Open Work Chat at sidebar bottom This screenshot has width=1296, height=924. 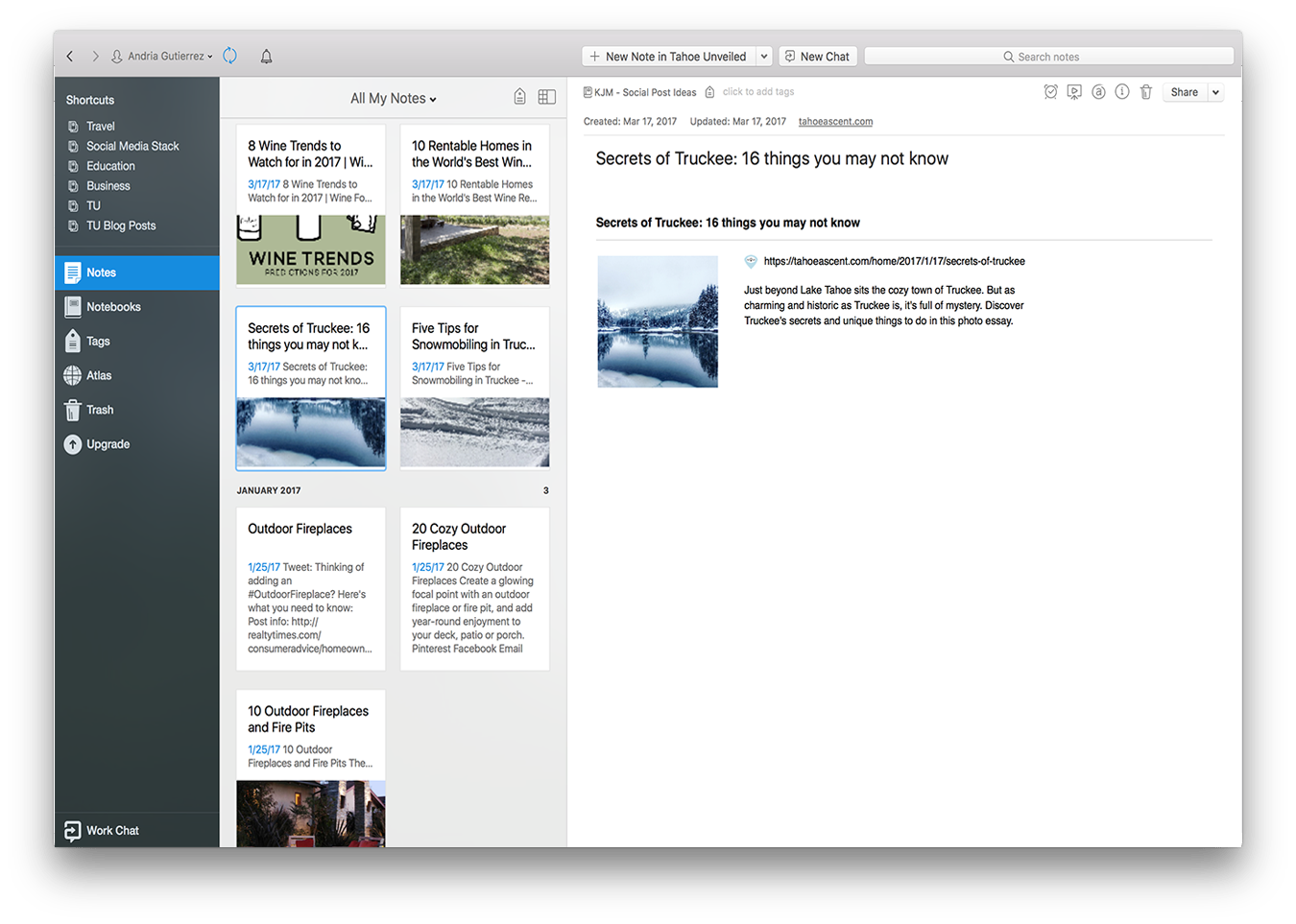click(x=136, y=830)
